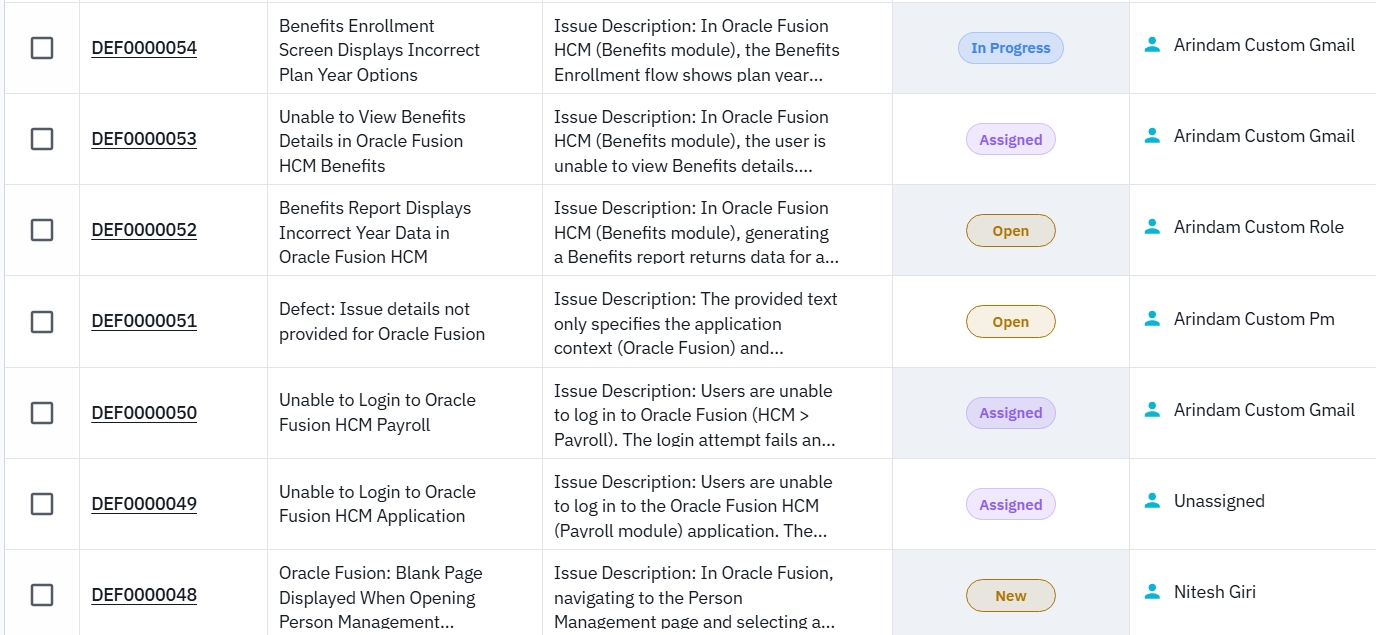
Task: Click Open badge for DEF0000052
Action: (x=1011, y=231)
